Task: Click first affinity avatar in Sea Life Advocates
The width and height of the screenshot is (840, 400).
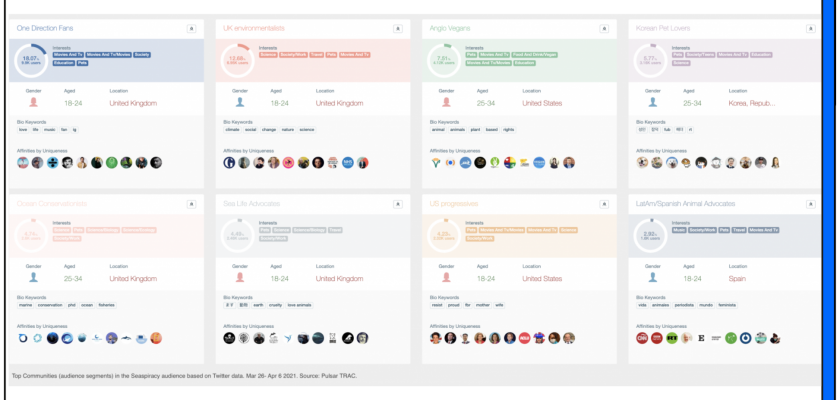Action: tap(229, 338)
